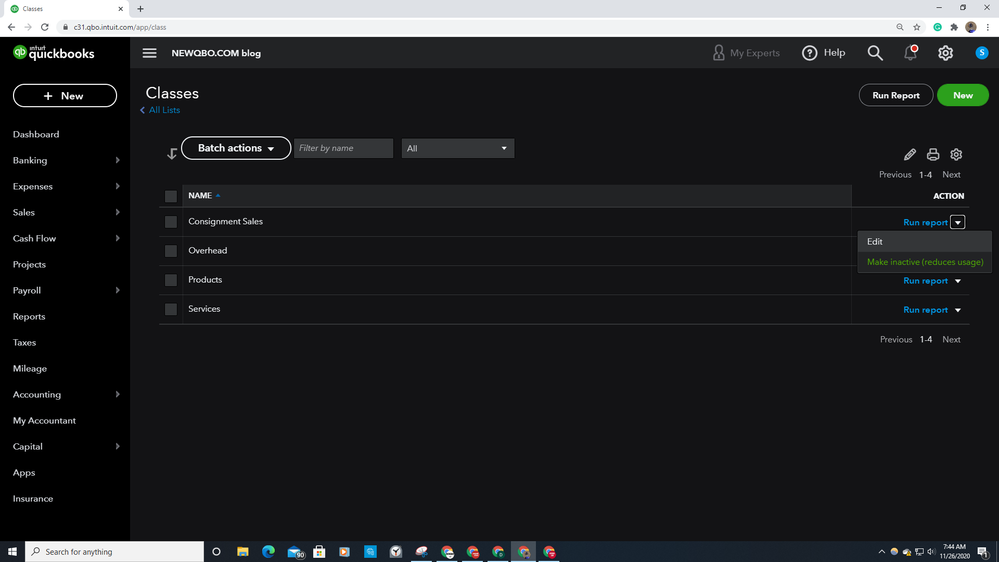
Task: Open My Experts panel
Action: point(745,53)
